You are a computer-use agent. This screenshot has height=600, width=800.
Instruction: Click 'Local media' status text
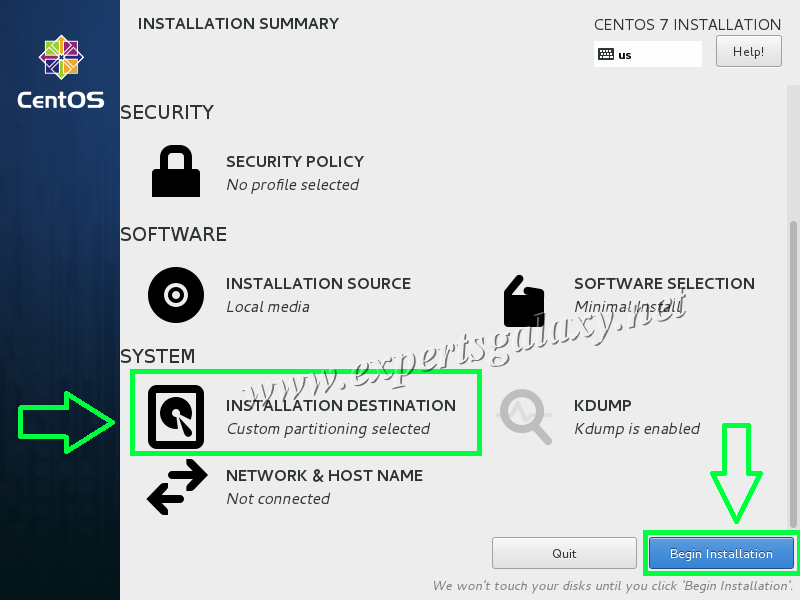coord(268,307)
